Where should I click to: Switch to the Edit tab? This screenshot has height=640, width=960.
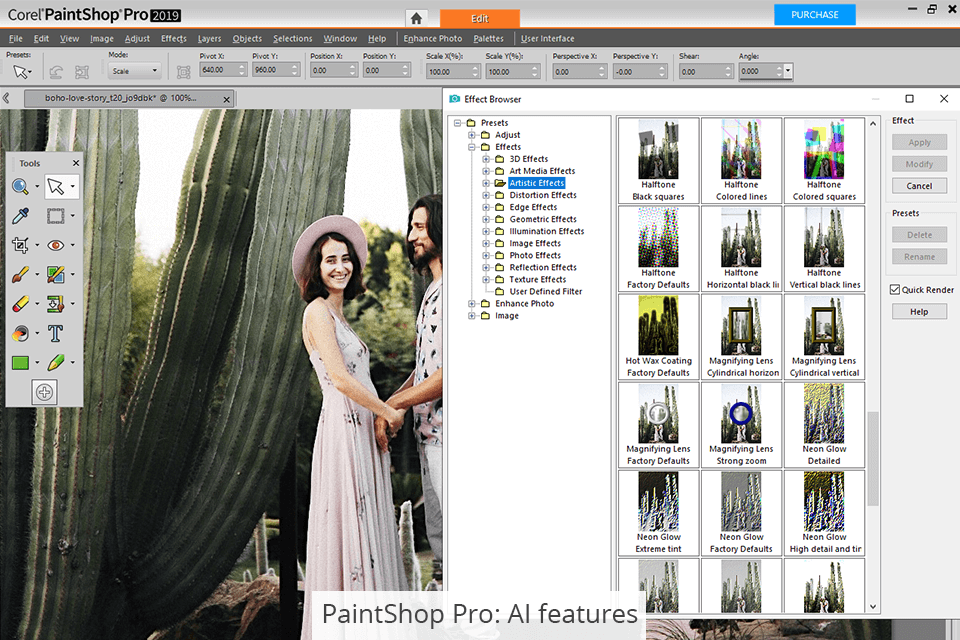tap(479, 18)
